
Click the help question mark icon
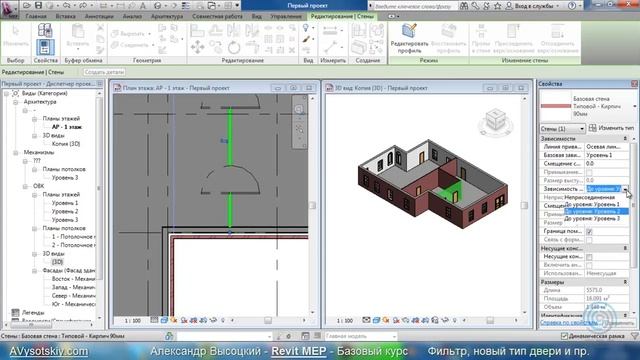click(x=572, y=6)
